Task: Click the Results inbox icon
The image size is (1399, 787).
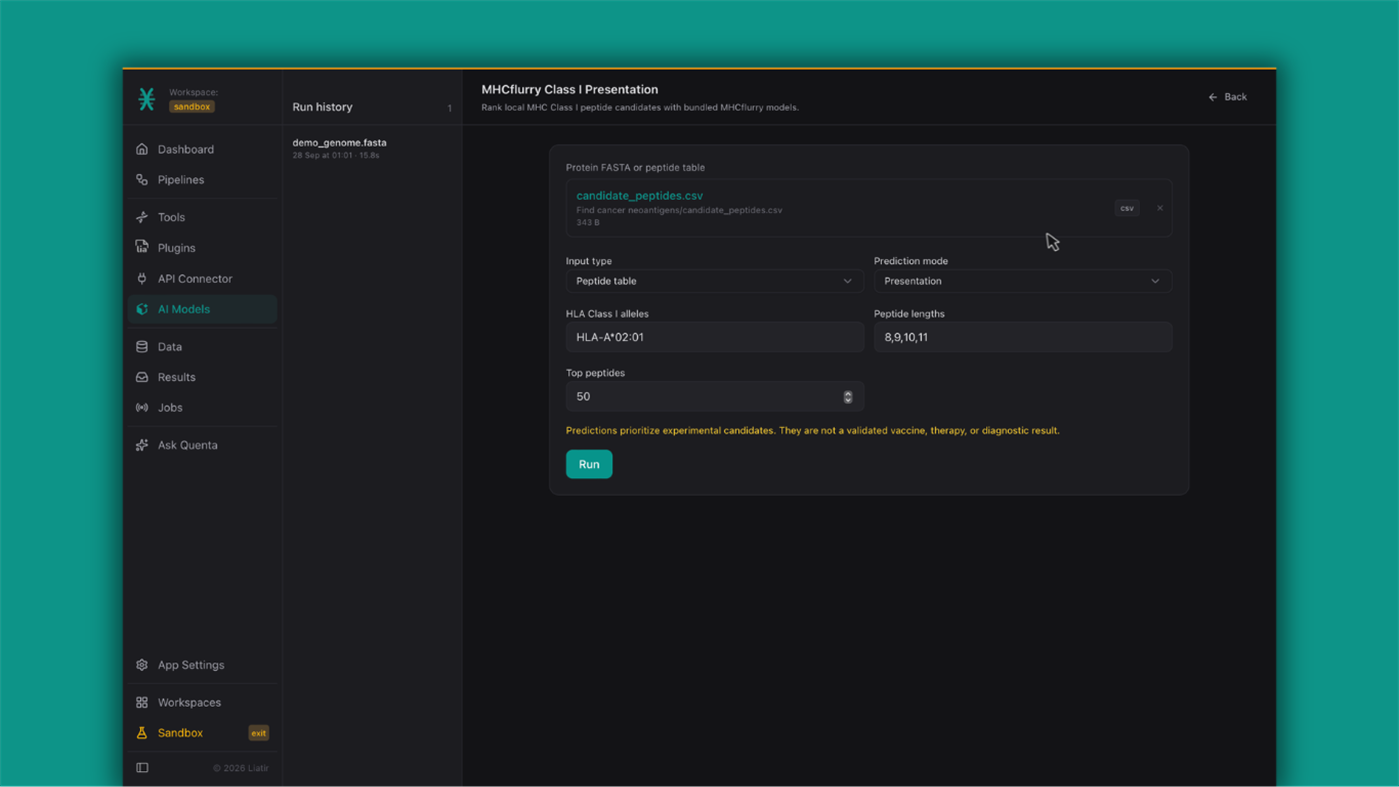Action: tap(142, 377)
